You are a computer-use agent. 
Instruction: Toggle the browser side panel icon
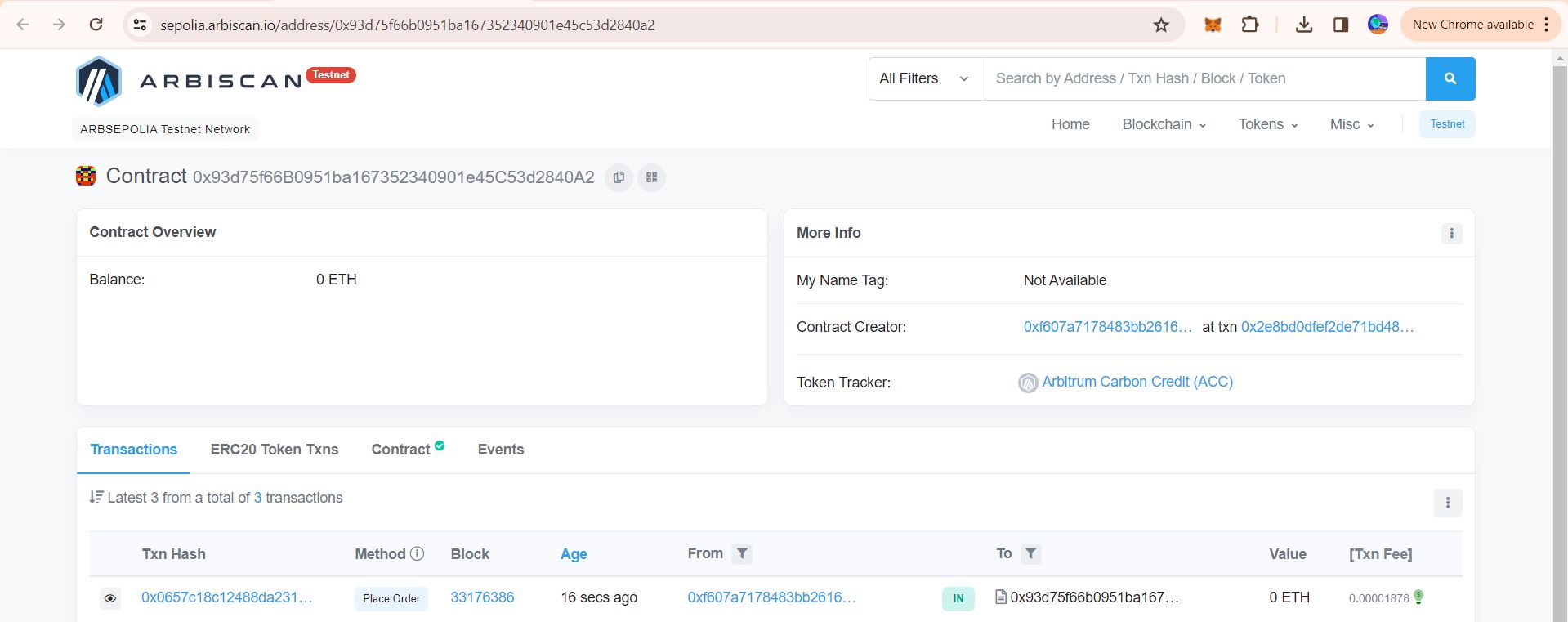(1341, 25)
